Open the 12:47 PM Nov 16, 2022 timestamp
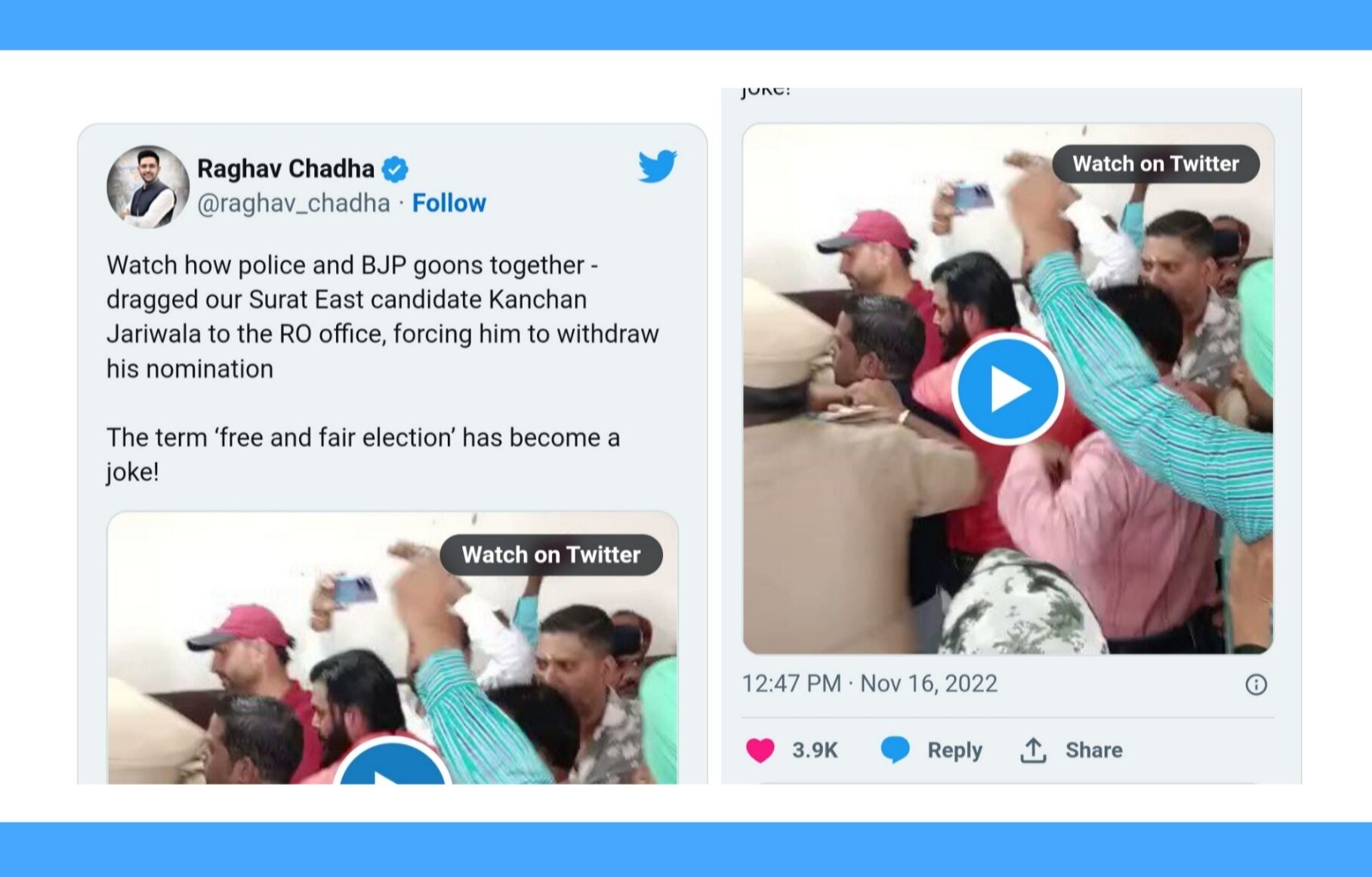 point(869,684)
